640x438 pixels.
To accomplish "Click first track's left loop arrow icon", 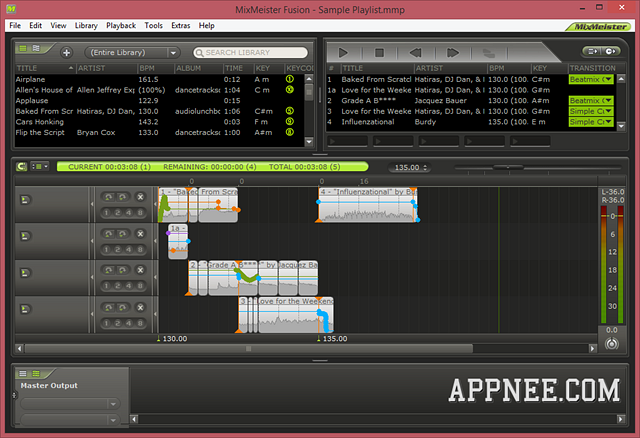I will [109, 197].
